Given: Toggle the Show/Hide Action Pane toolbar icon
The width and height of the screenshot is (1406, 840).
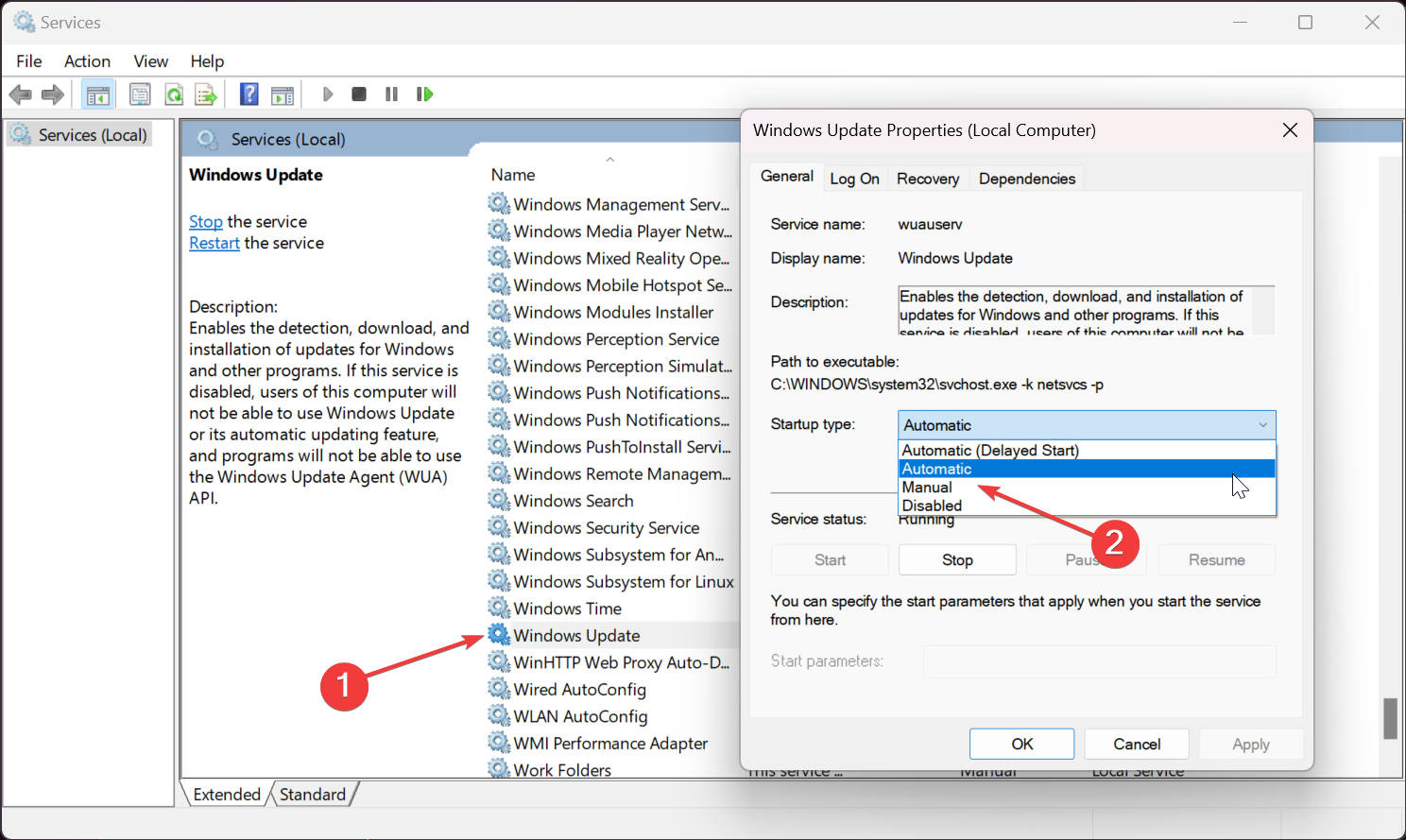Looking at the screenshot, I should [283, 94].
